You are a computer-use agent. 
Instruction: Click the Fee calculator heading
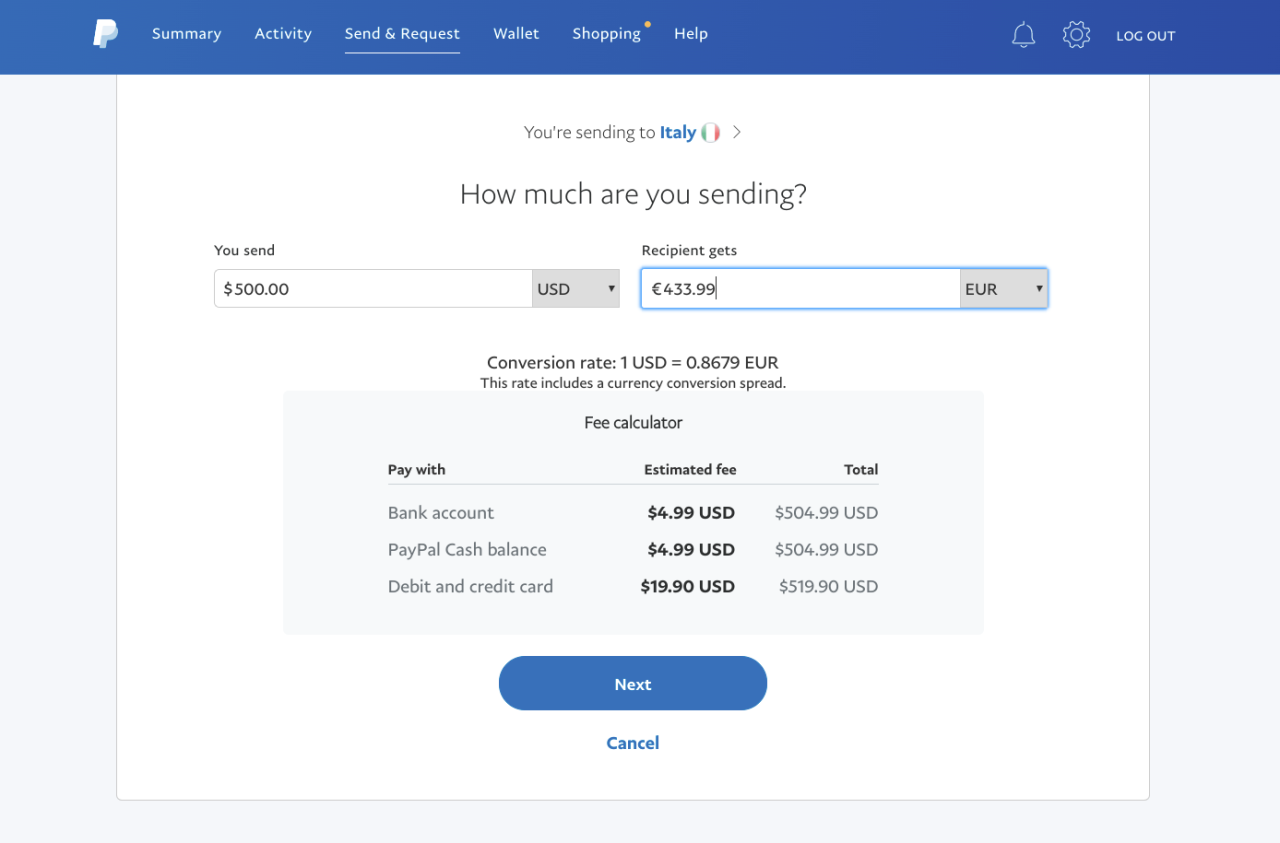click(633, 423)
